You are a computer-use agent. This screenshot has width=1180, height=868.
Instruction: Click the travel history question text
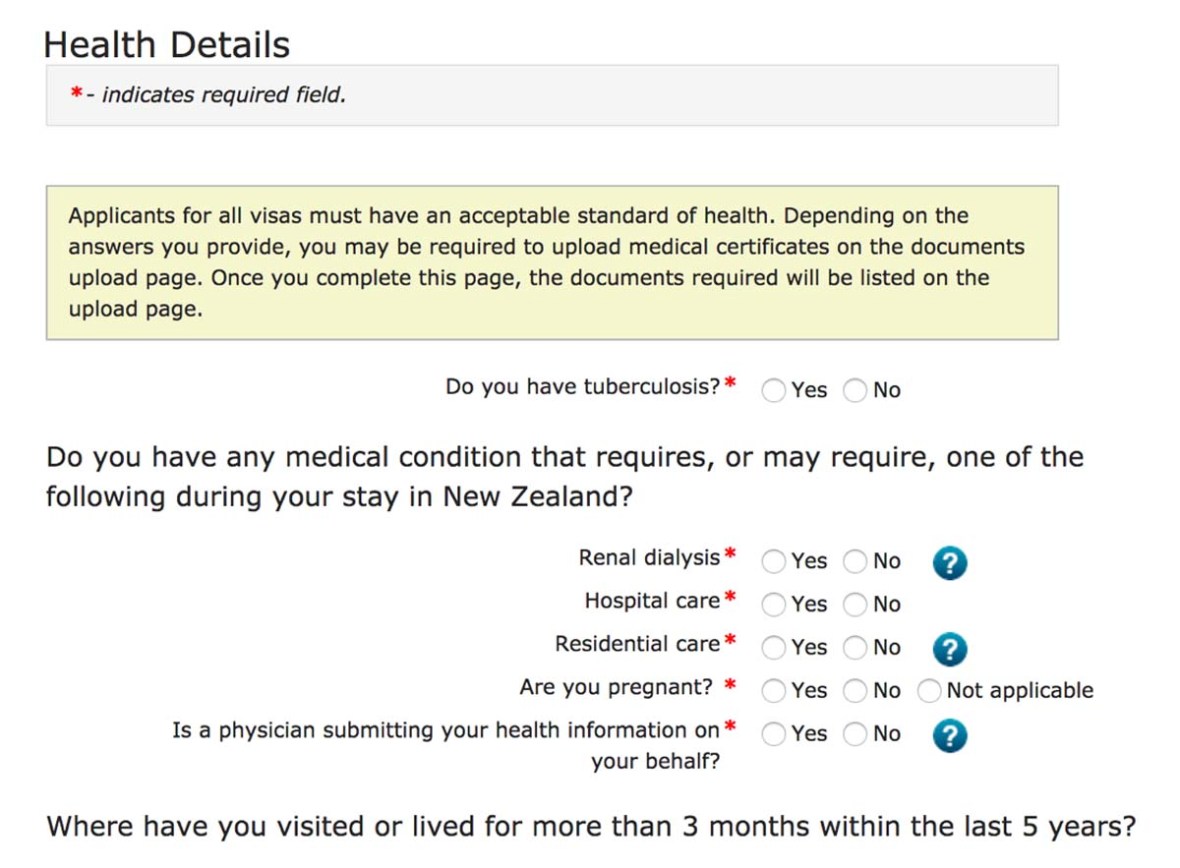pyautogui.click(x=590, y=825)
